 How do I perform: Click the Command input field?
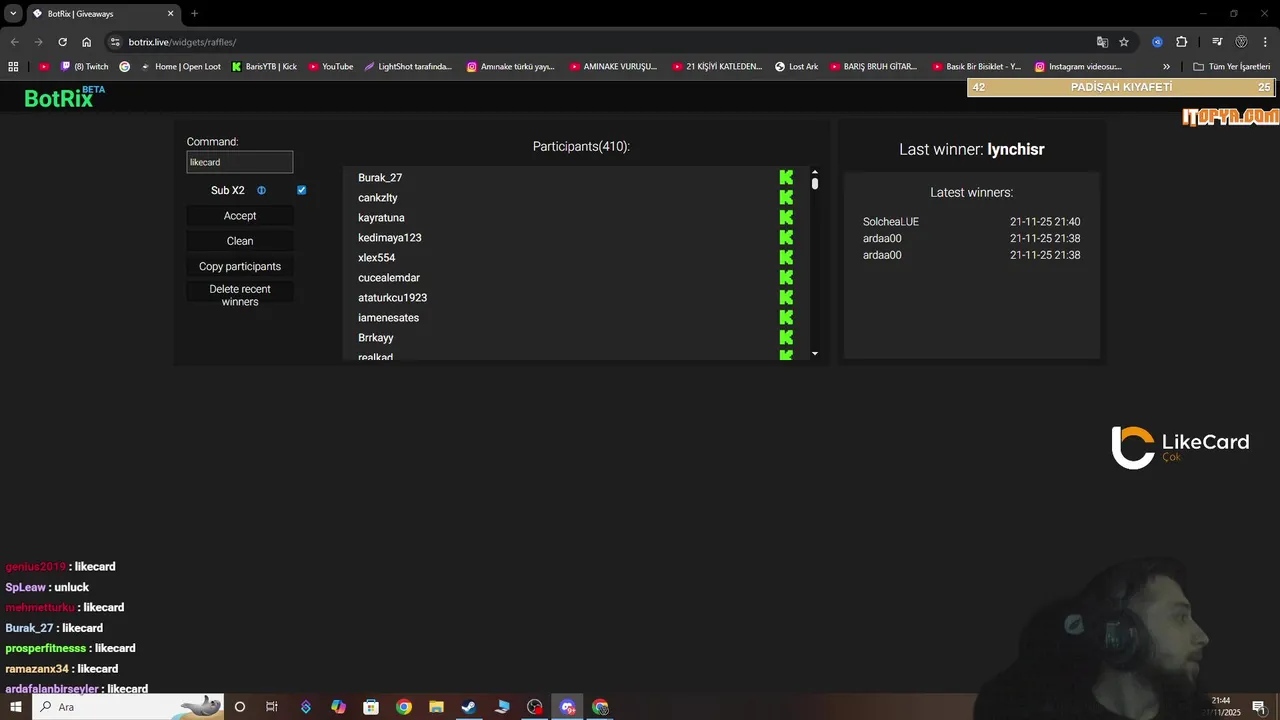(x=240, y=162)
